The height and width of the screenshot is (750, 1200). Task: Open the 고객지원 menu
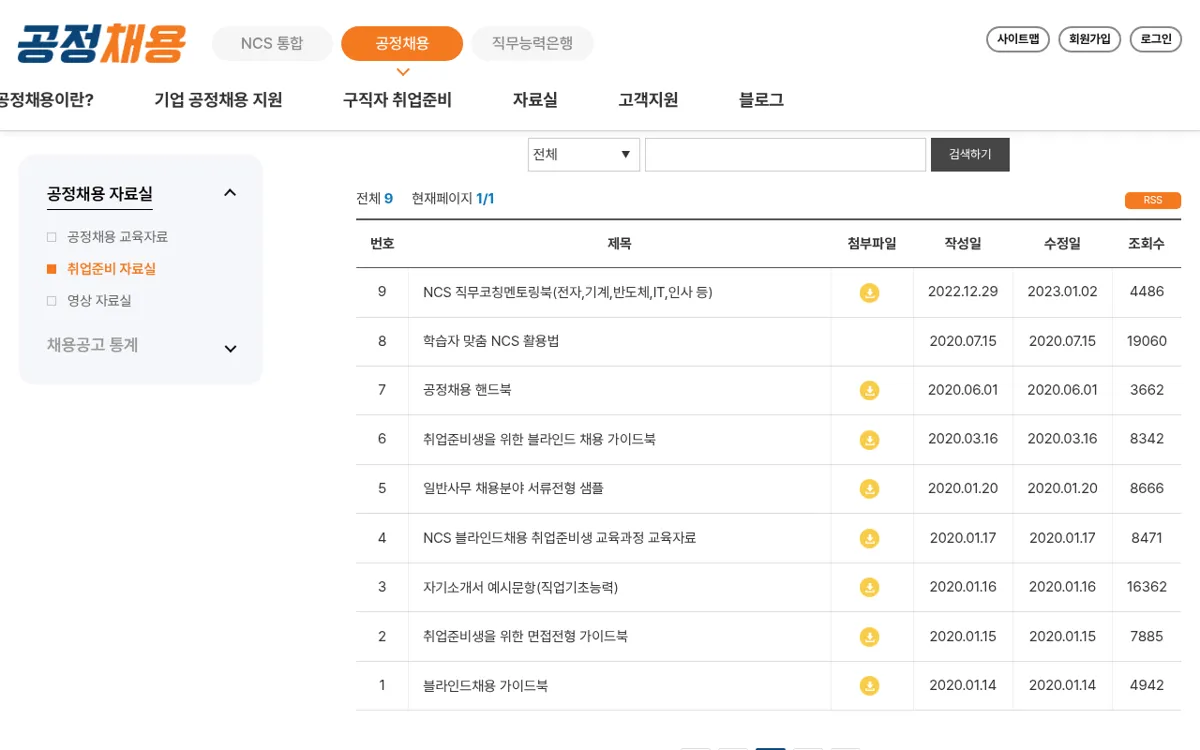(648, 100)
